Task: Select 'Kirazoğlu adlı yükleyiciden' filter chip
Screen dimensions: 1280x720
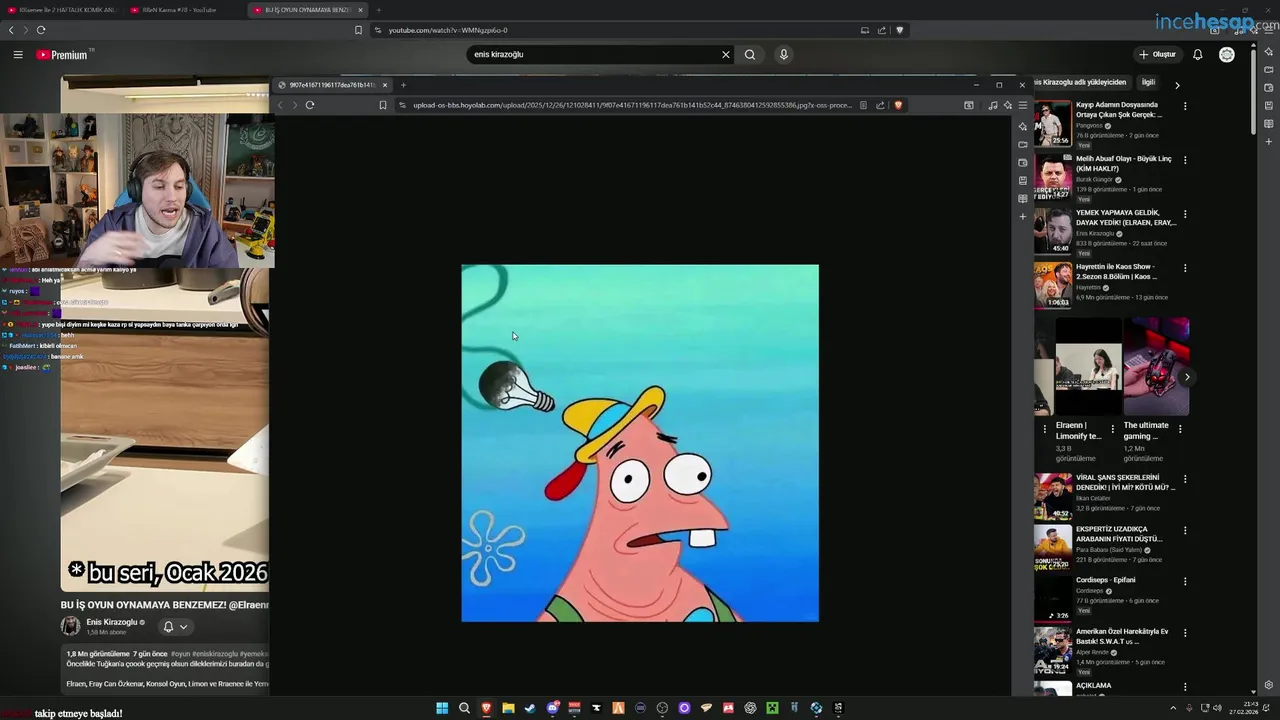Action: point(1080,82)
